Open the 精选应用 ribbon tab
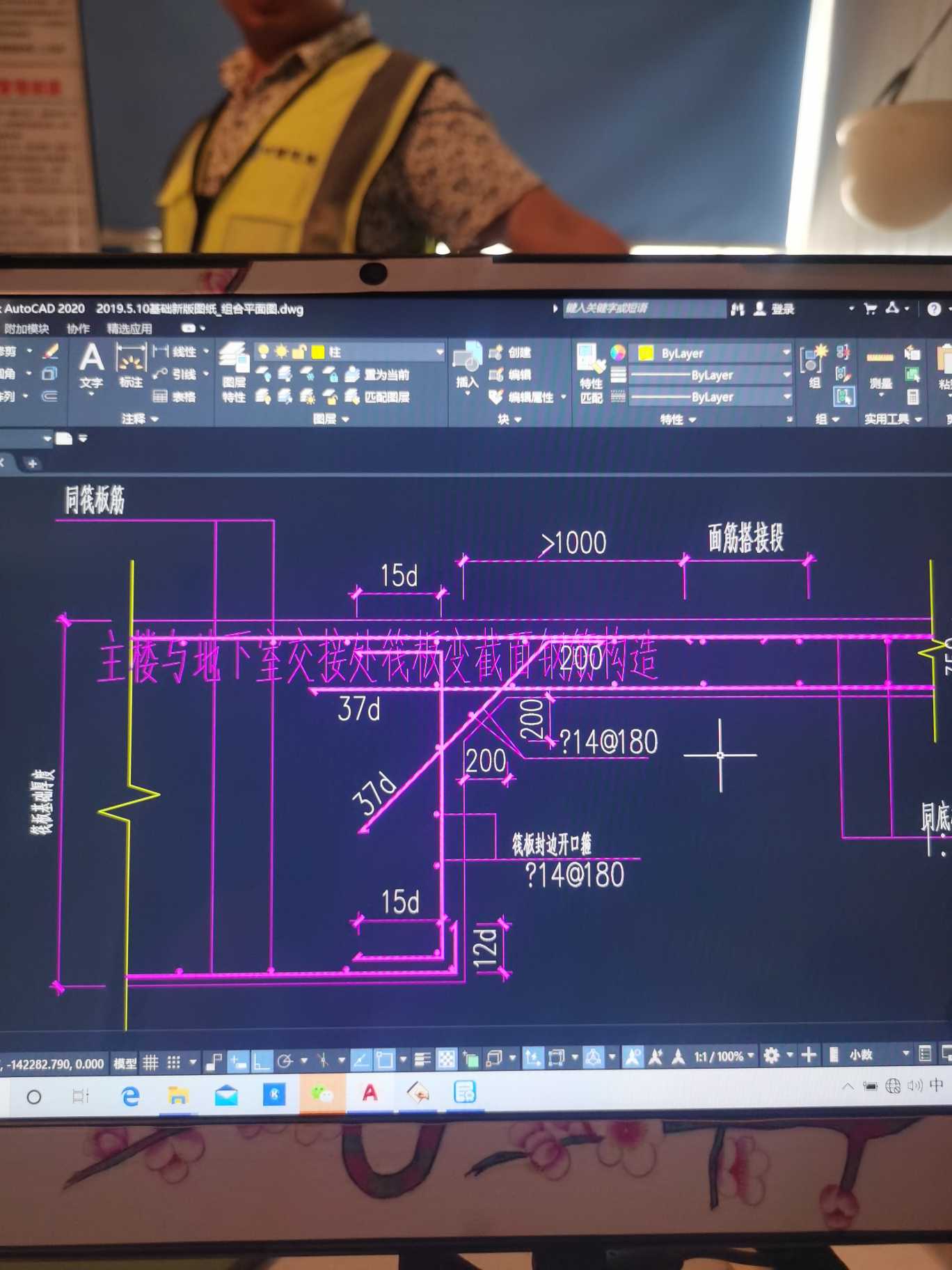 pyautogui.click(x=129, y=329)
